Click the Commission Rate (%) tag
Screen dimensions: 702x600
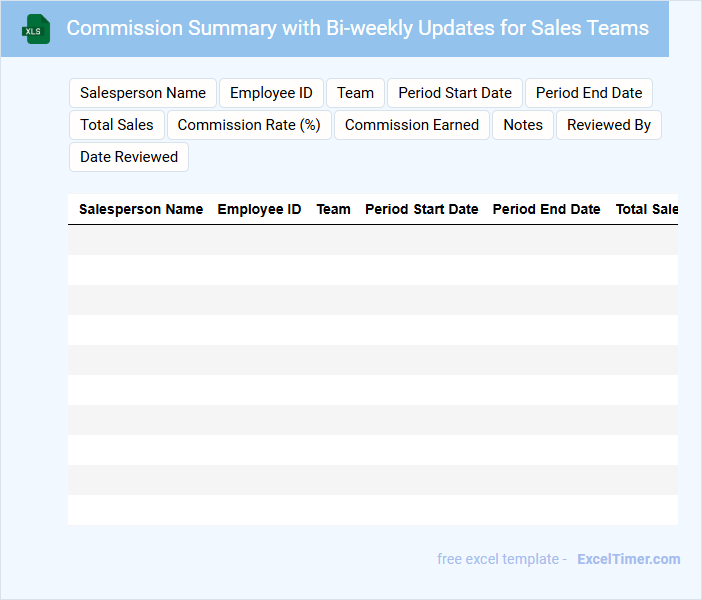tap(249, 125)
